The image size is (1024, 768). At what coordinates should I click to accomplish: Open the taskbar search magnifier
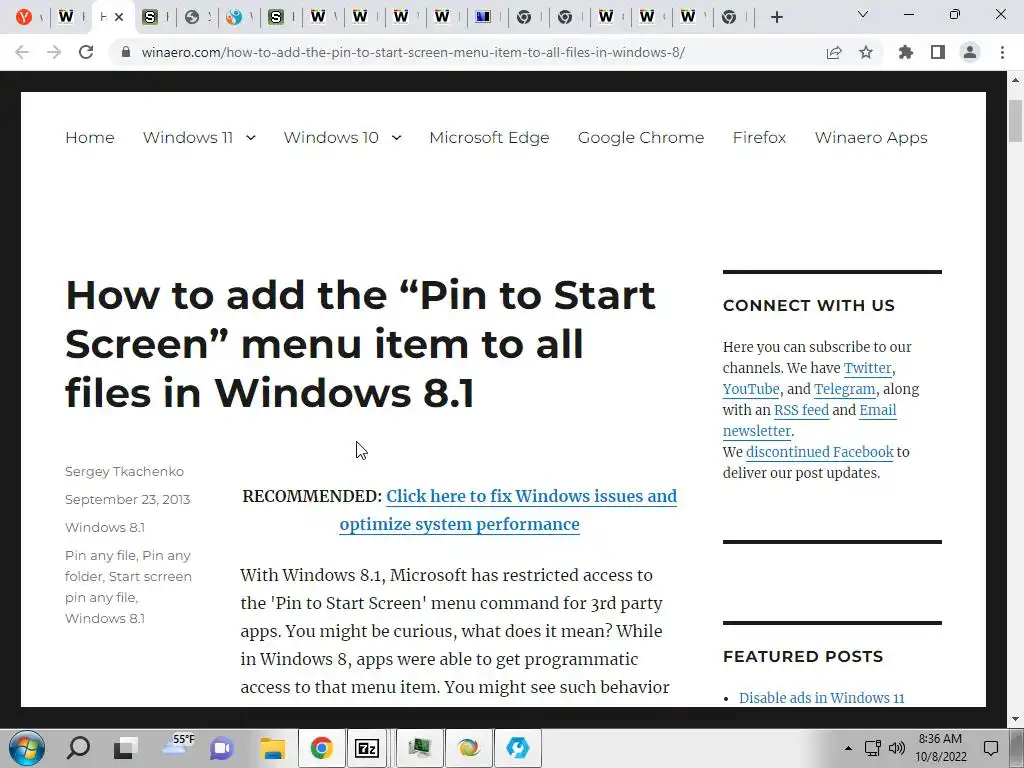point(78,748)
